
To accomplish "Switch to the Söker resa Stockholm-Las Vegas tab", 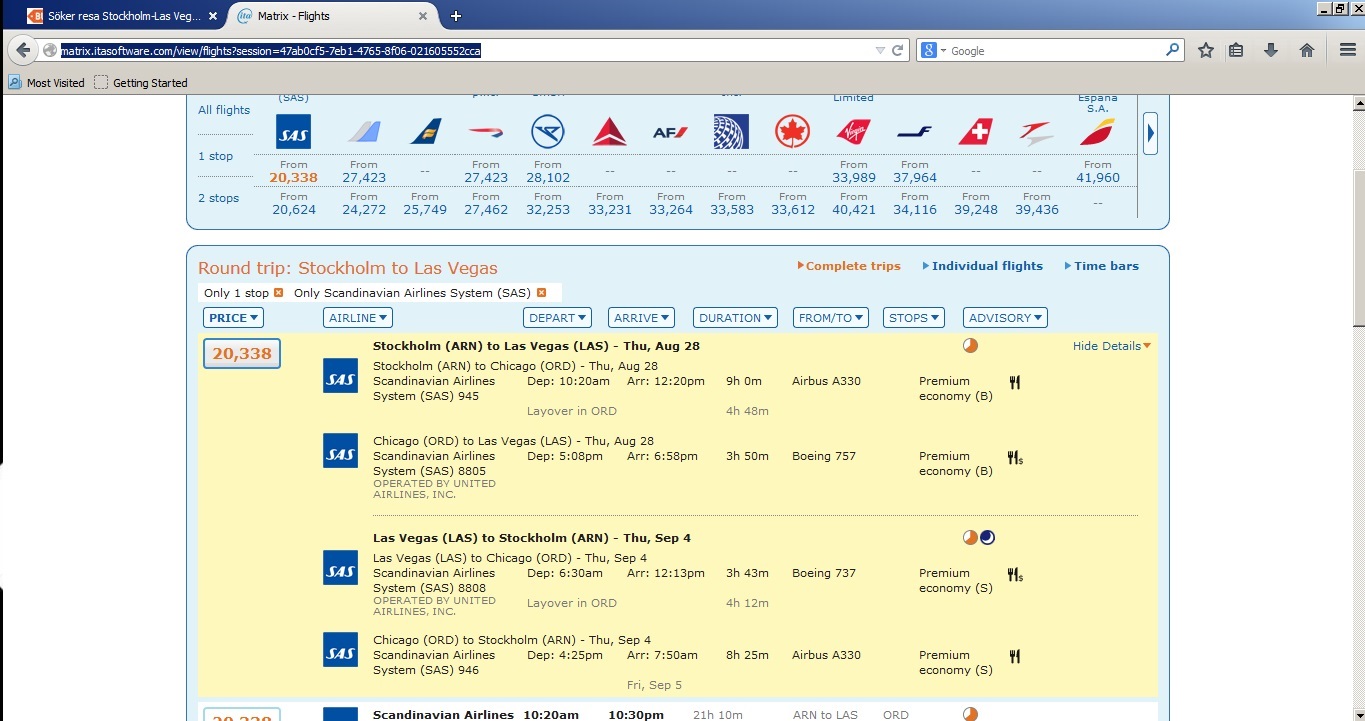I will [x=114, y=16].
